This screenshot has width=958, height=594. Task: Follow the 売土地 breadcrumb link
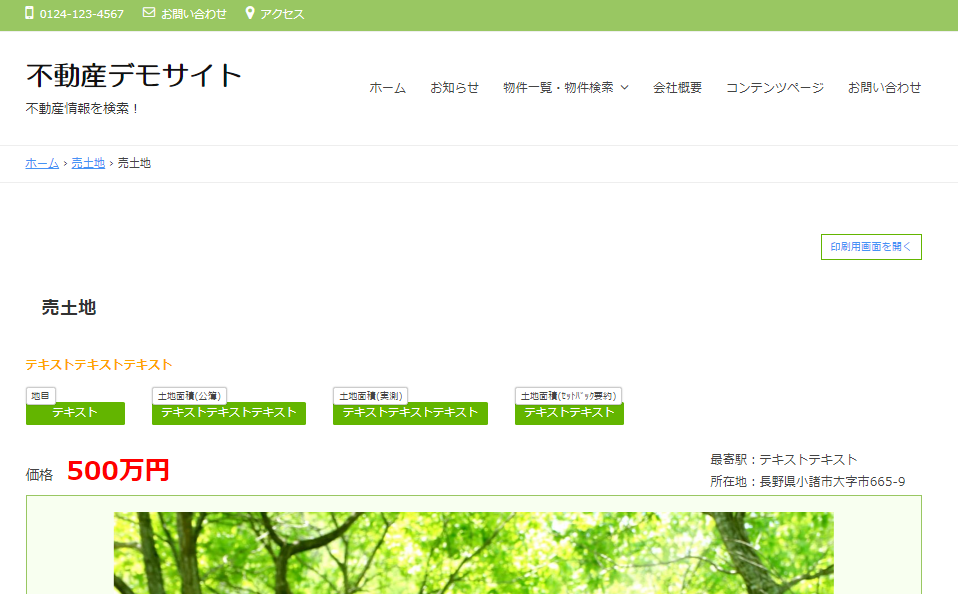(x=88, y=163)
